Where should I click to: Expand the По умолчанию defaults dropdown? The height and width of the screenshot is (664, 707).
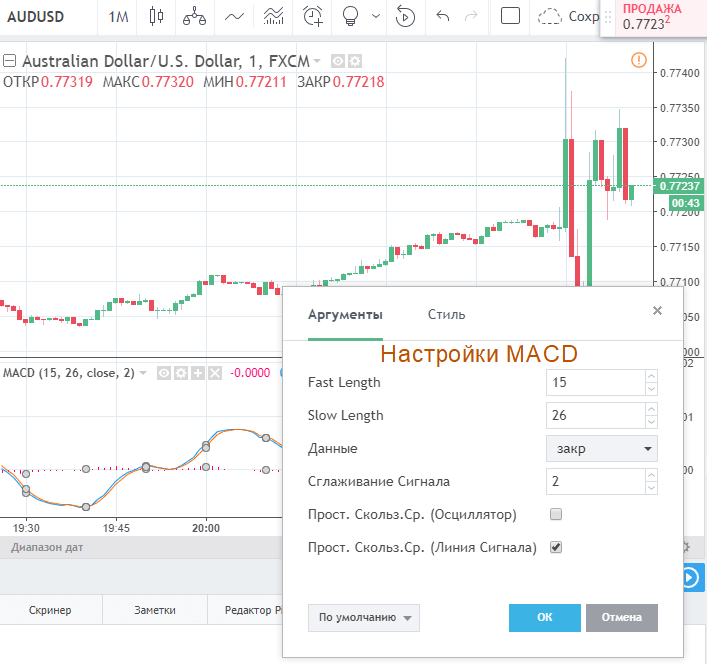click(364, 618)
